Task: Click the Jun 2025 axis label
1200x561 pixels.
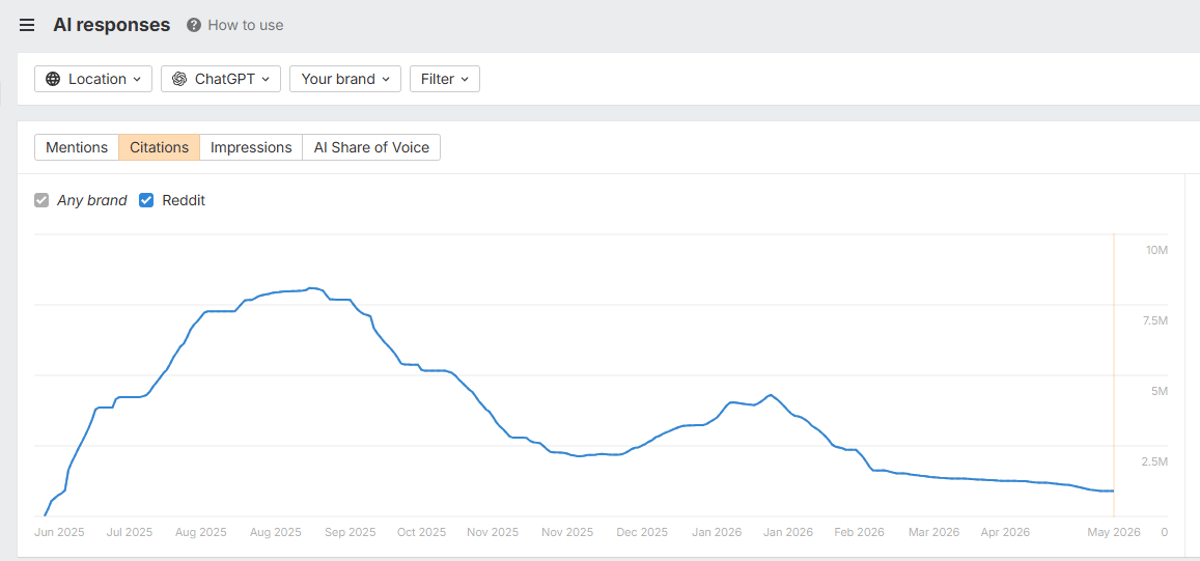Action: [x=60, y=532]
